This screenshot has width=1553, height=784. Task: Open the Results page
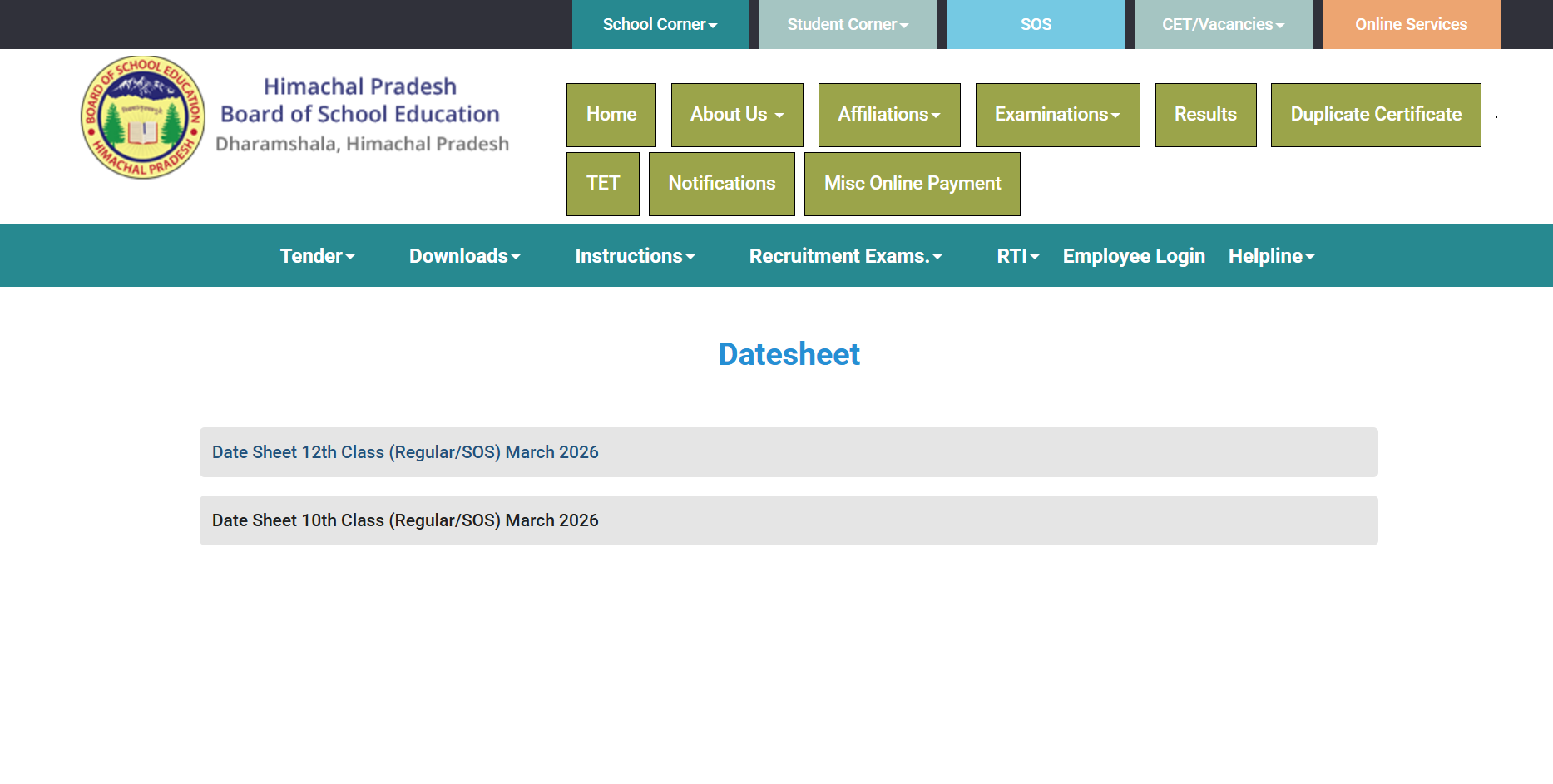1204,115
